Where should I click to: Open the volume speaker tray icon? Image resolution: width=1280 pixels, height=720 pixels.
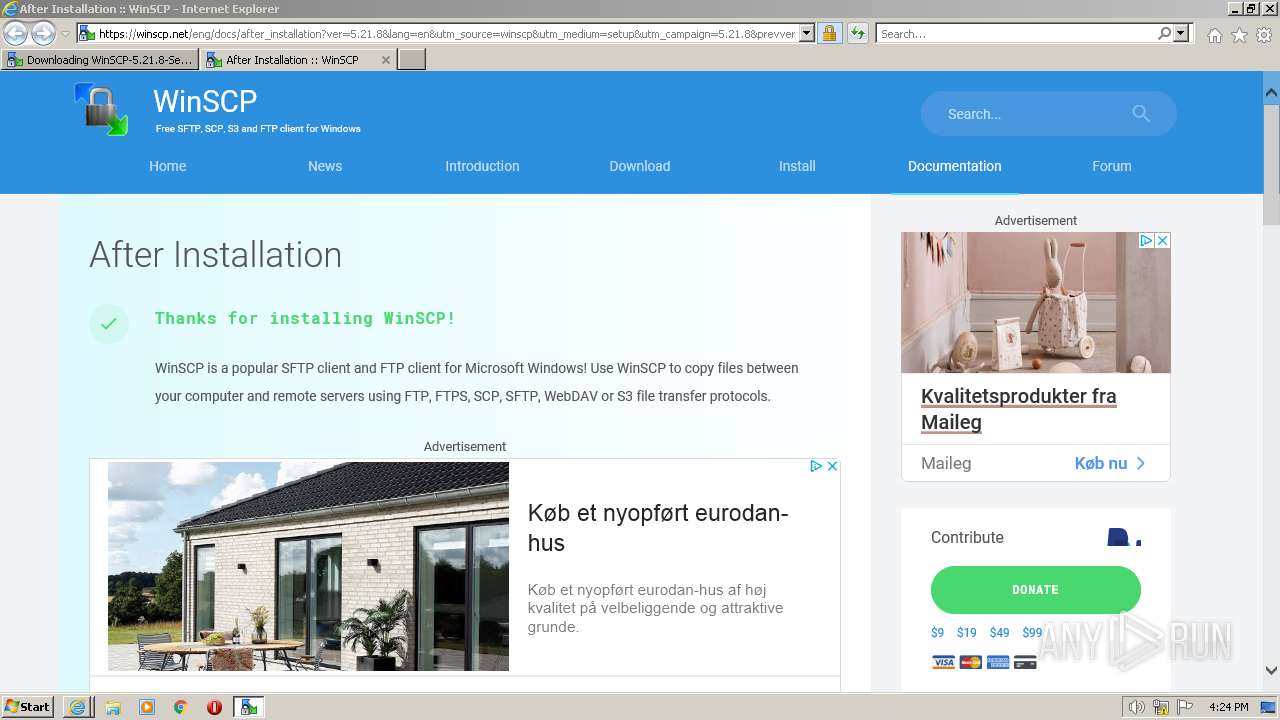[x=1137, y=707]
